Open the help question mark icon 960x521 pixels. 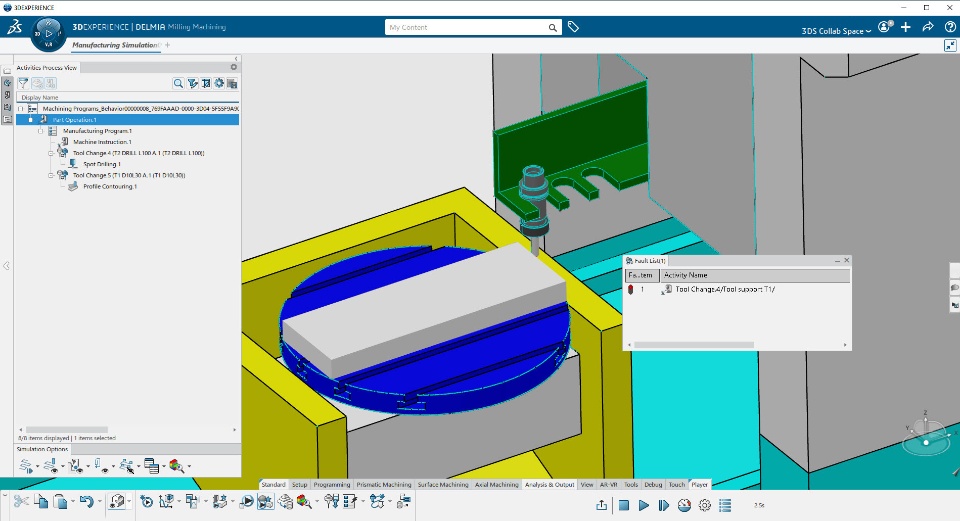tap(950, 27)
